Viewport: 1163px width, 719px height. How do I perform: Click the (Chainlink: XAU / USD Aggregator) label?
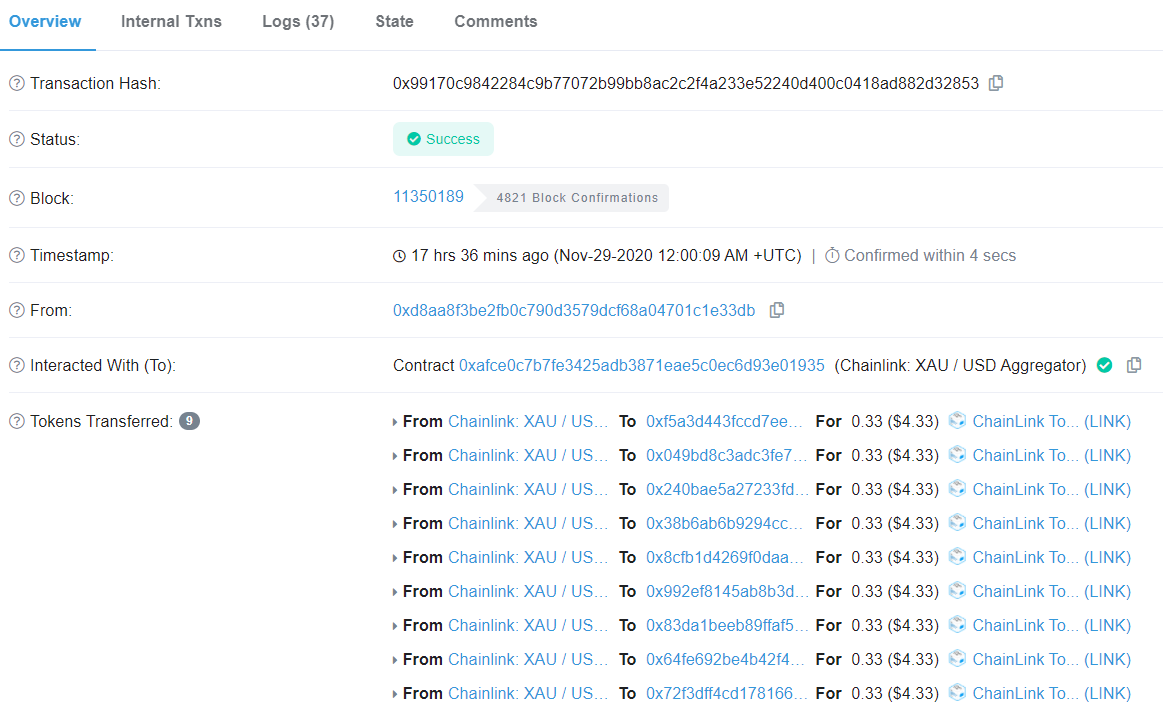coord(961,365)
